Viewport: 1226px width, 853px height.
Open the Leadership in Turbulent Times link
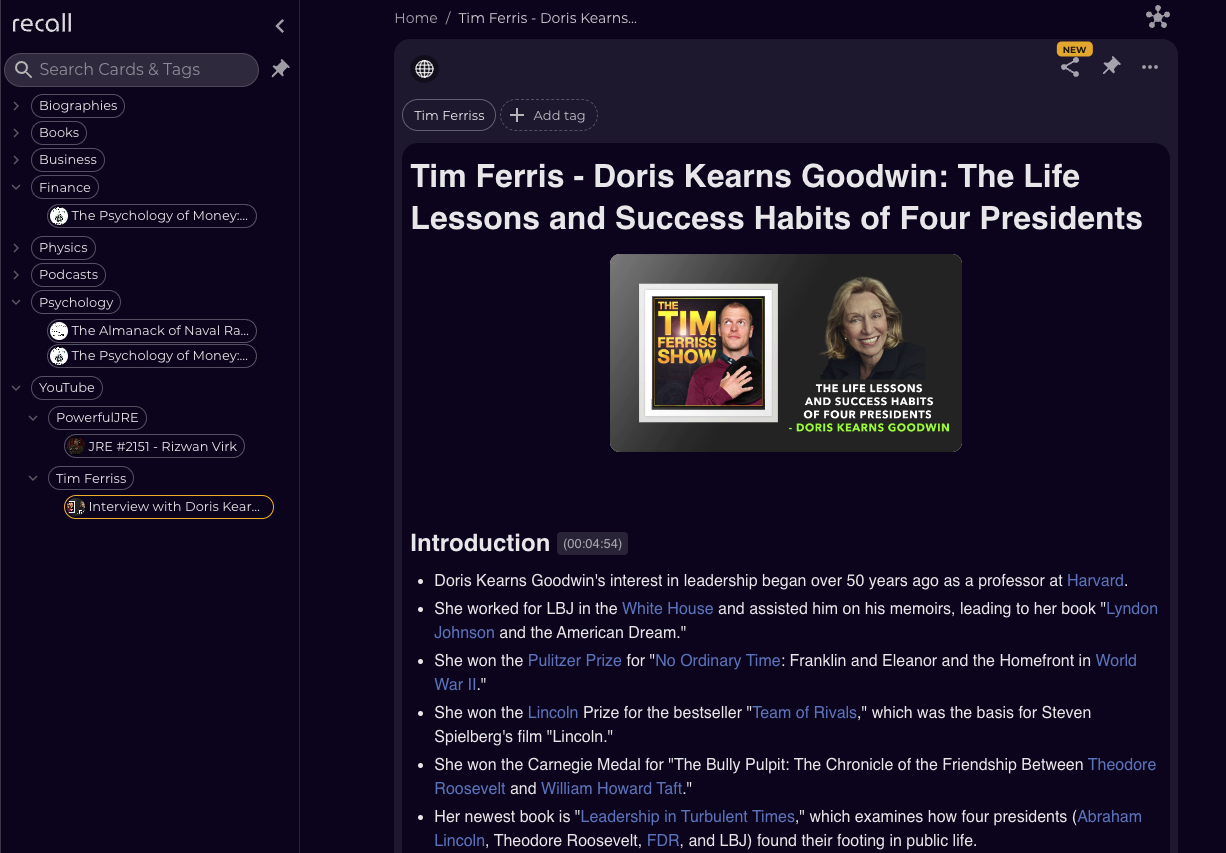coord(688,816)
